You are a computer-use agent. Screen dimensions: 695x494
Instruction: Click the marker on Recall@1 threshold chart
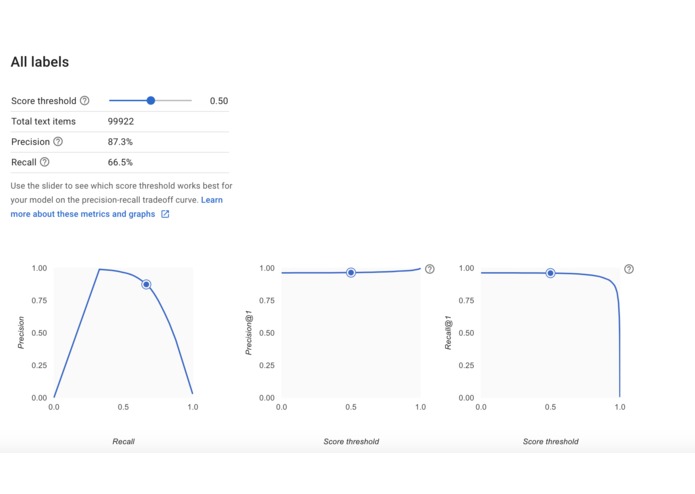(550, 272)
